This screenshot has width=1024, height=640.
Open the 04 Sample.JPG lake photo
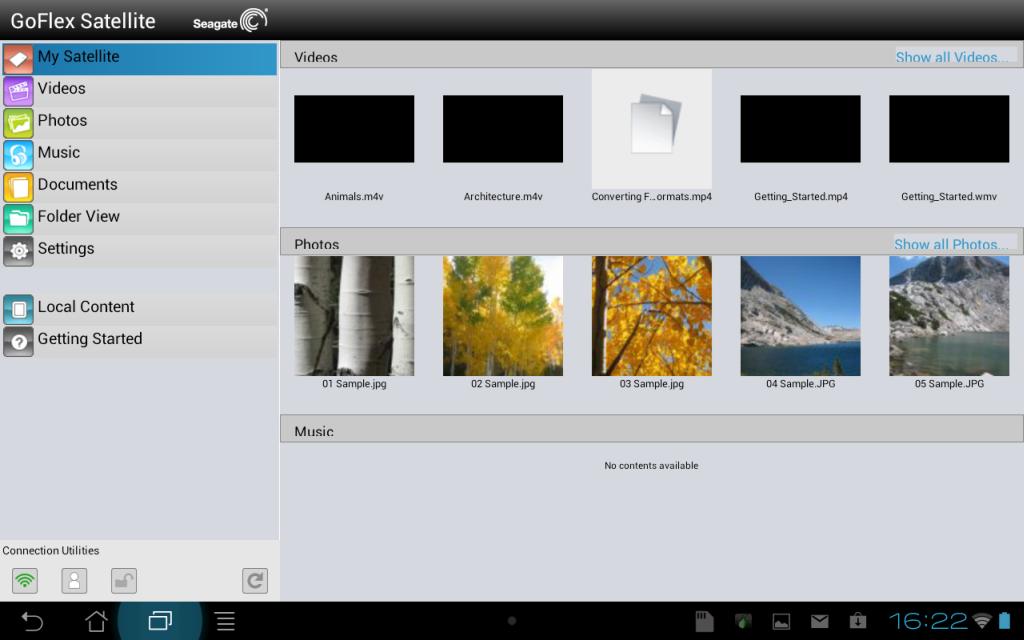[x=801, y=315]
